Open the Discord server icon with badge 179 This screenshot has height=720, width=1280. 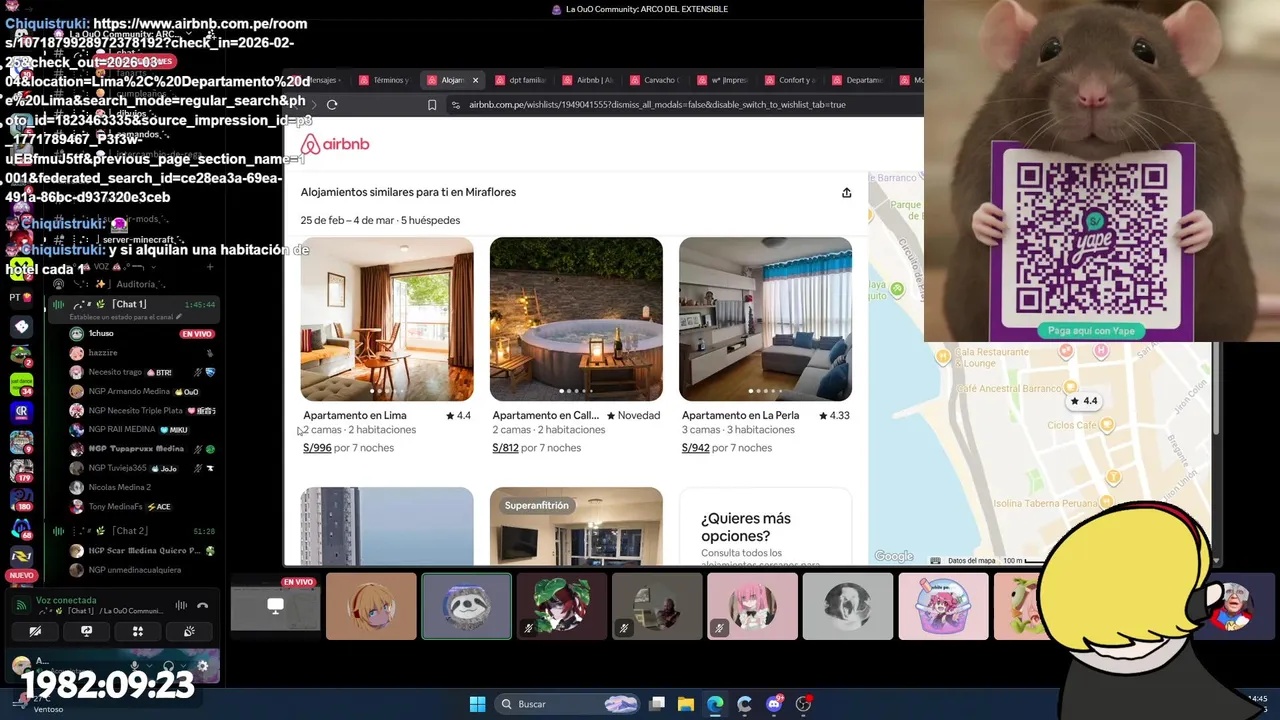[22, 470]
